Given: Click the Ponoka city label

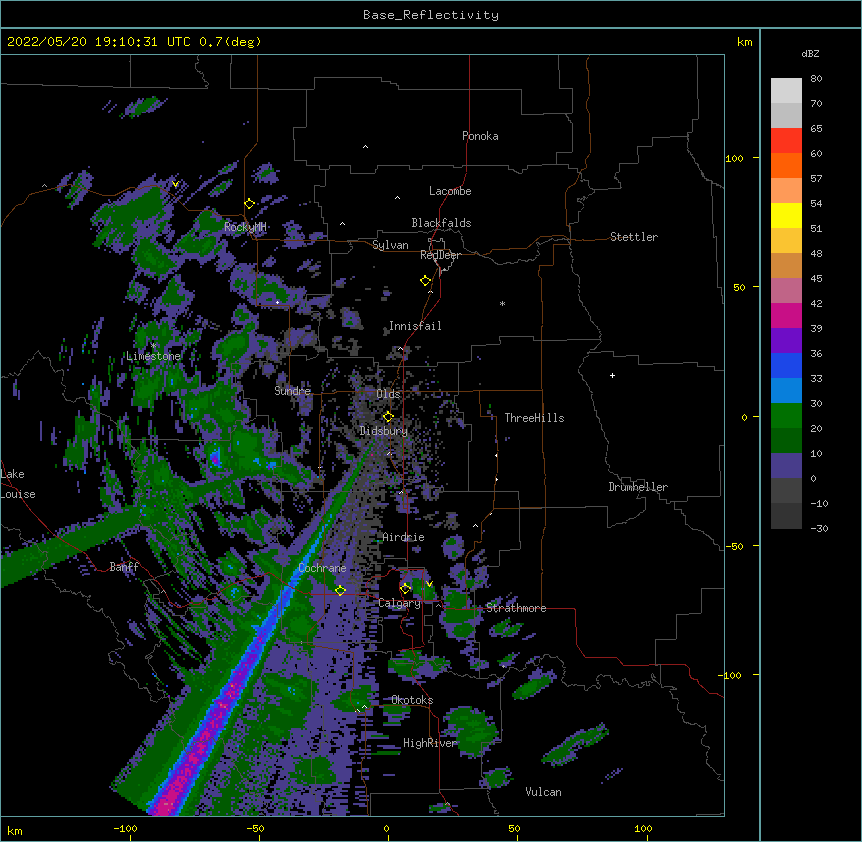Looking at the screenshot, I should (480, 136).
